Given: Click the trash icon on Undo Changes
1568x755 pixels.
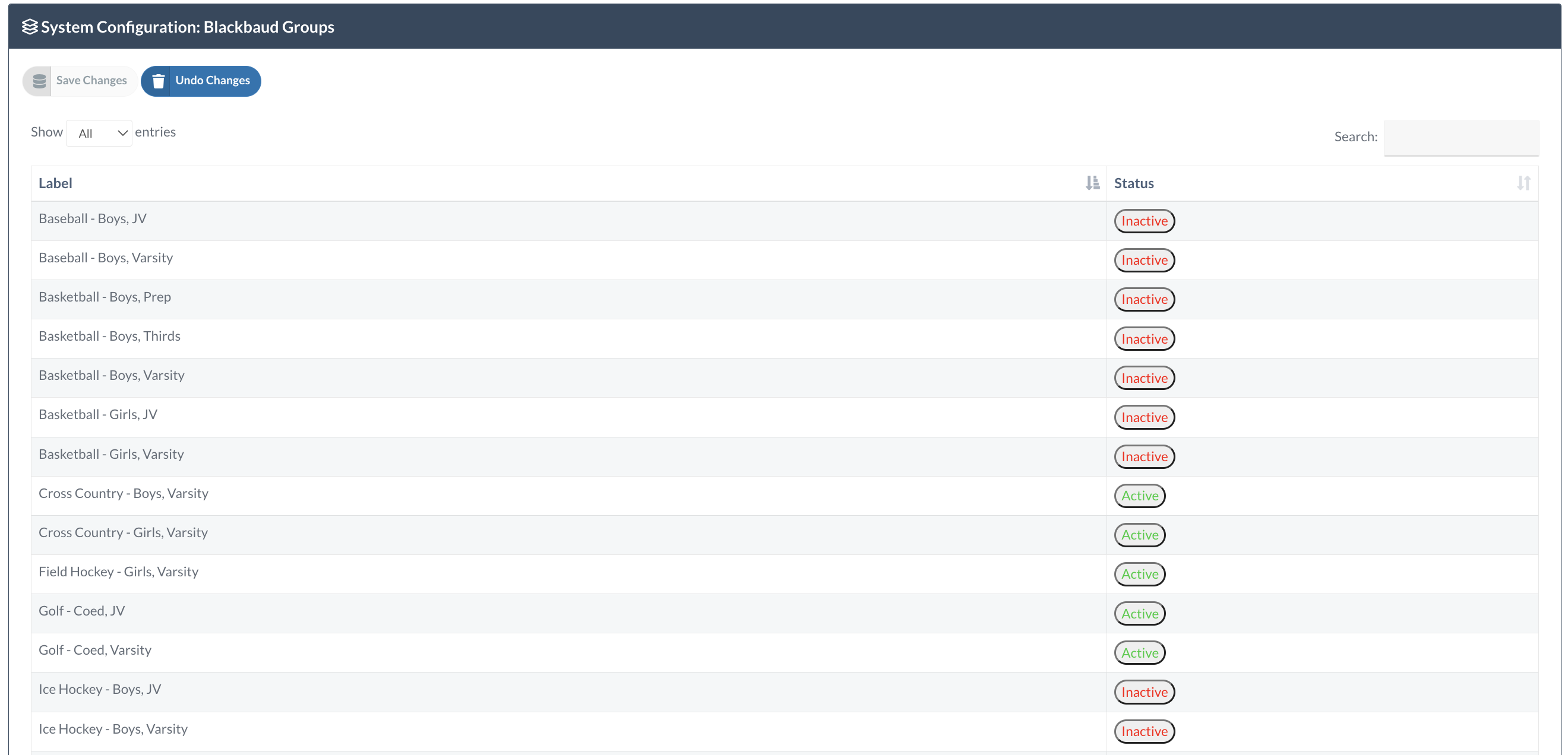Looking at the screenshot, I should (x=158, y=81).
